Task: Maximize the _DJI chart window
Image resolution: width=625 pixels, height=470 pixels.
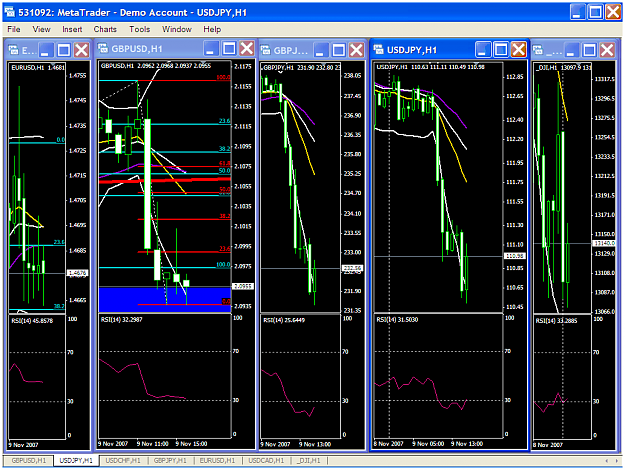Action: click(589, 50)
